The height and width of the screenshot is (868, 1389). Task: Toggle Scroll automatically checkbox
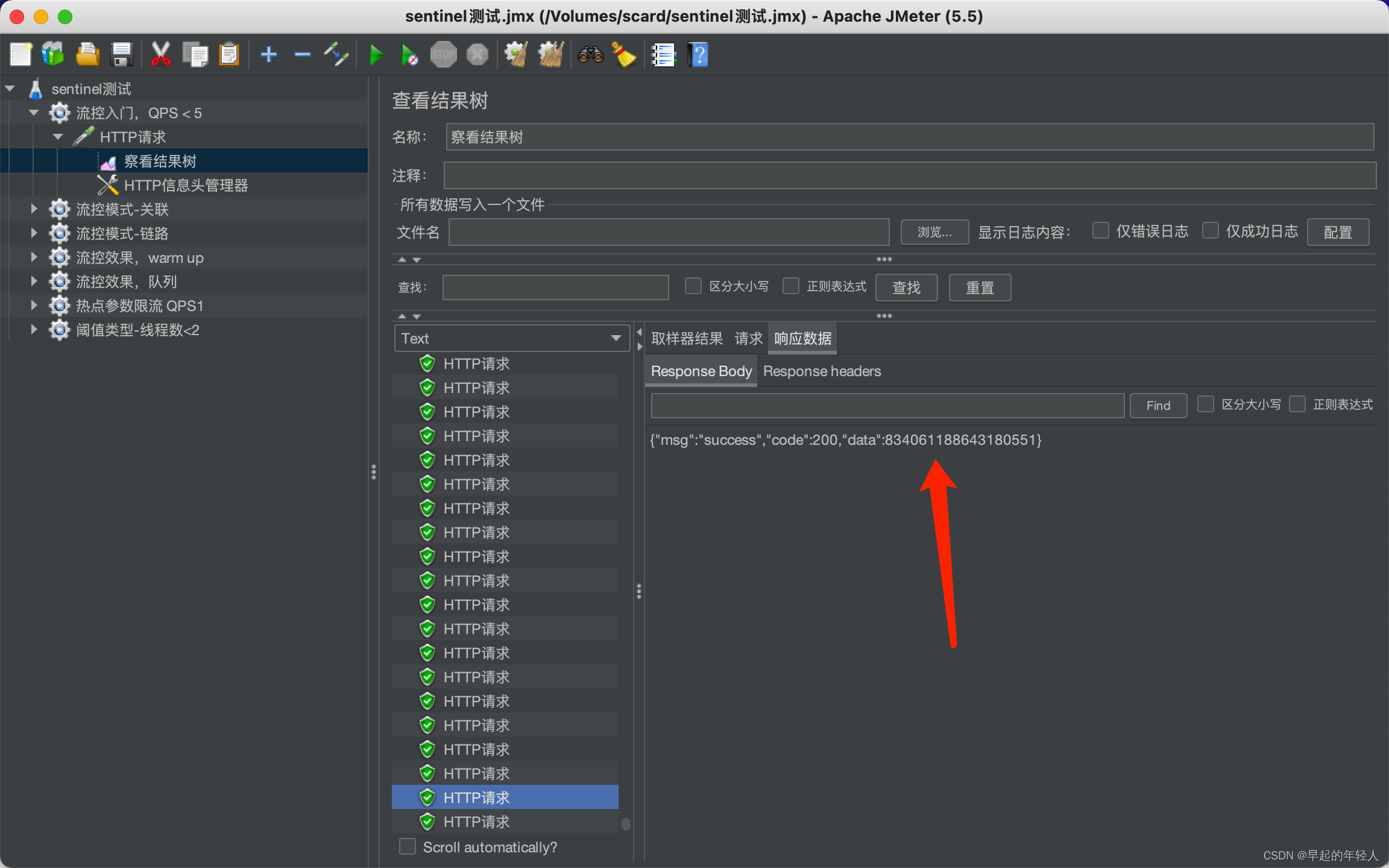pyautogui.click(x=408, y=846)
